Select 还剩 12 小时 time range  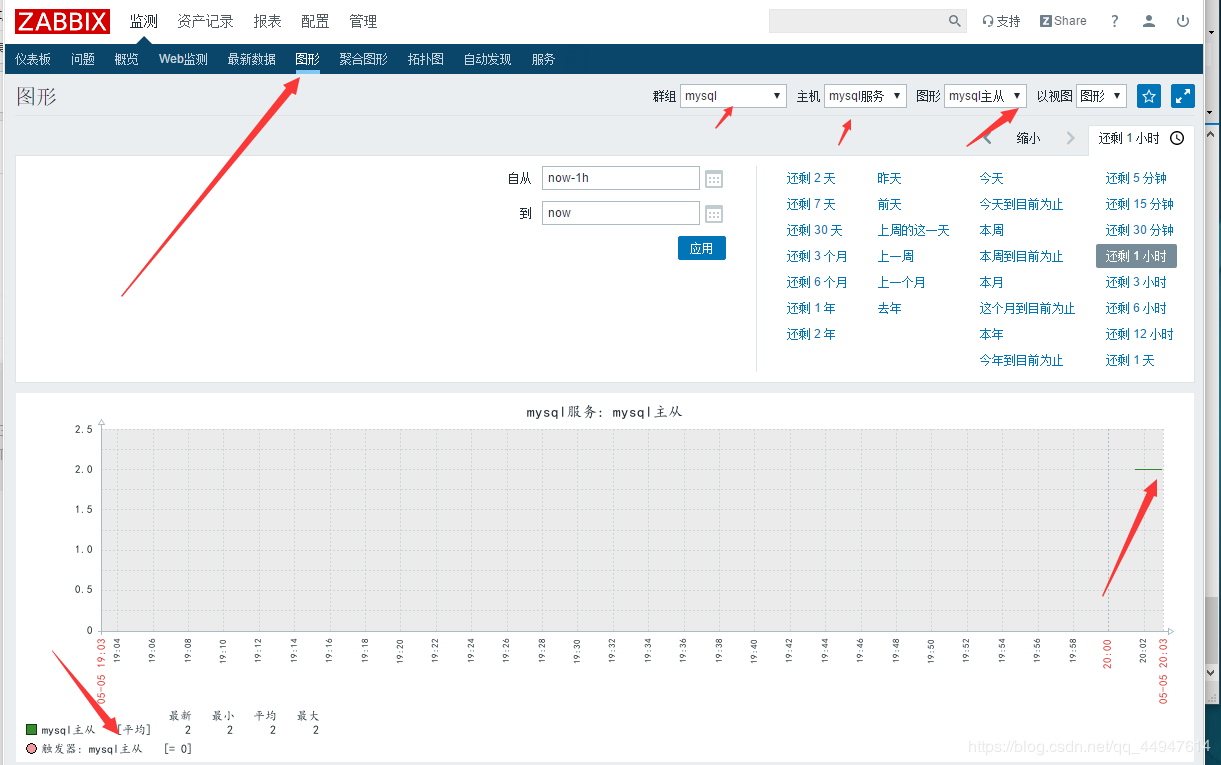click(x=1139, y=334)
